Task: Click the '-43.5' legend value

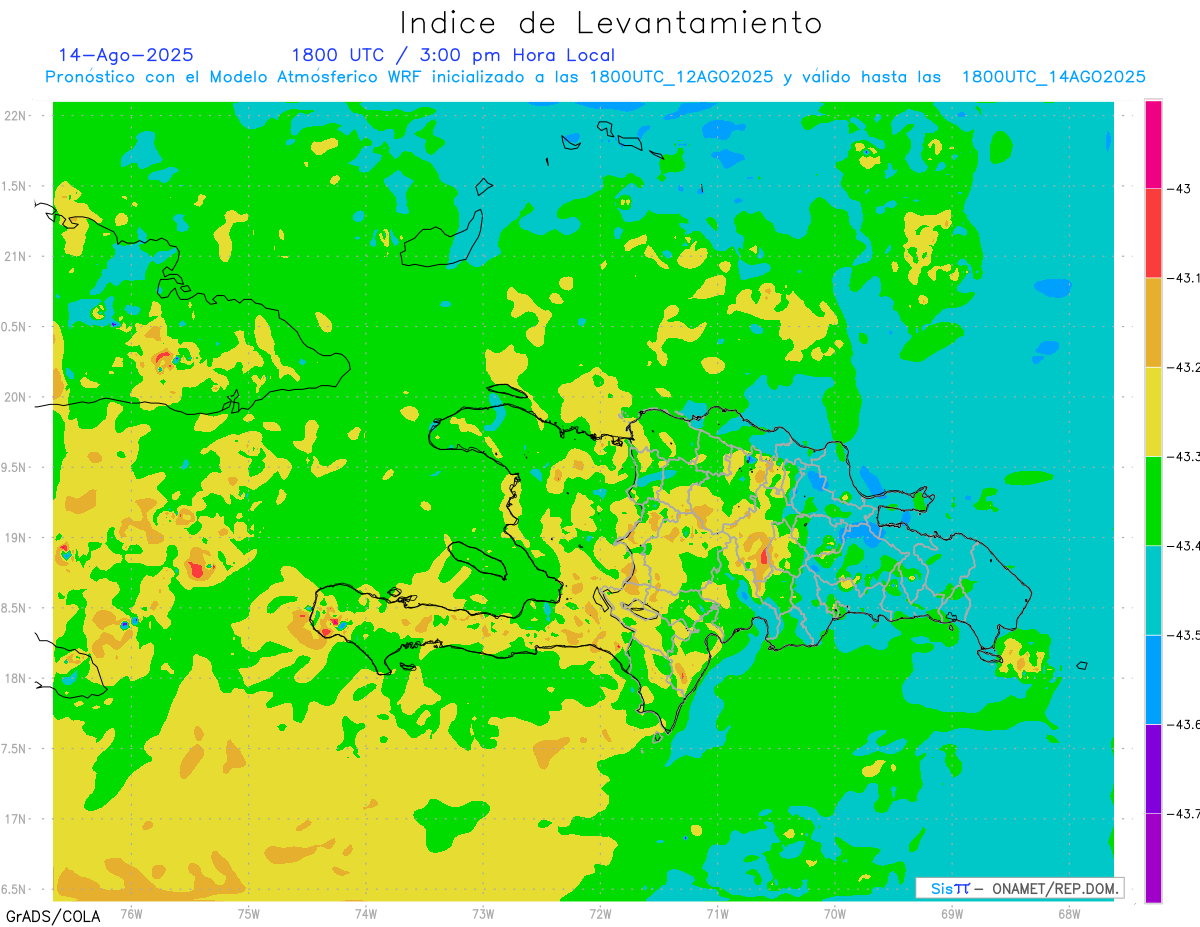Action: [x=1183, y=635]
